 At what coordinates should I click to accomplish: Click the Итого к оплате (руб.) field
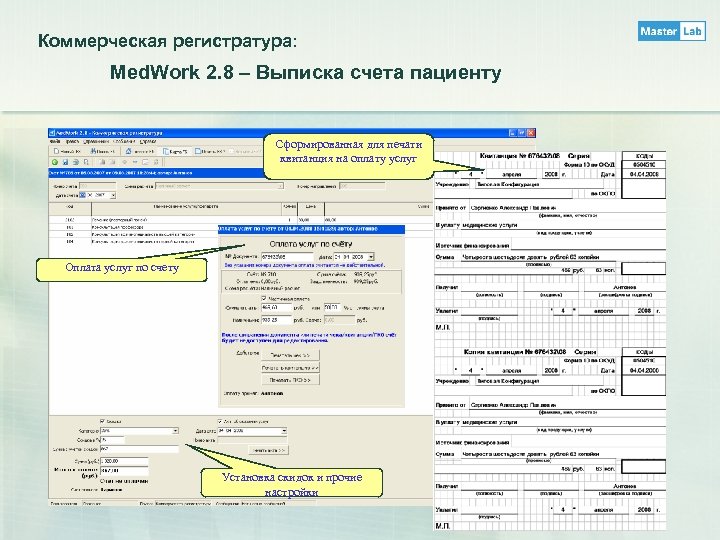coord(124,471)
